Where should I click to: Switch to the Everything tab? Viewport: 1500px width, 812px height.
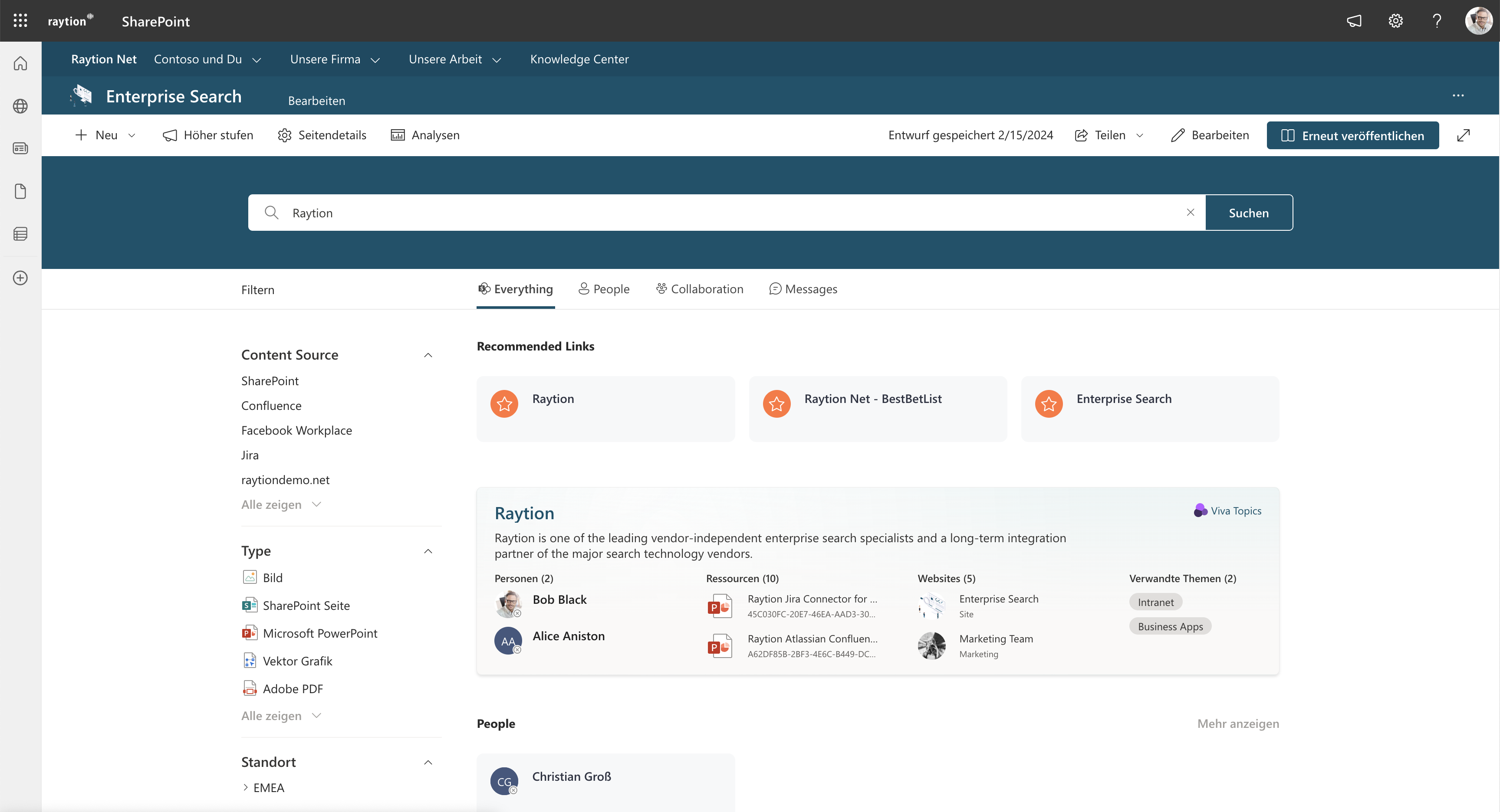click(515, 289)
